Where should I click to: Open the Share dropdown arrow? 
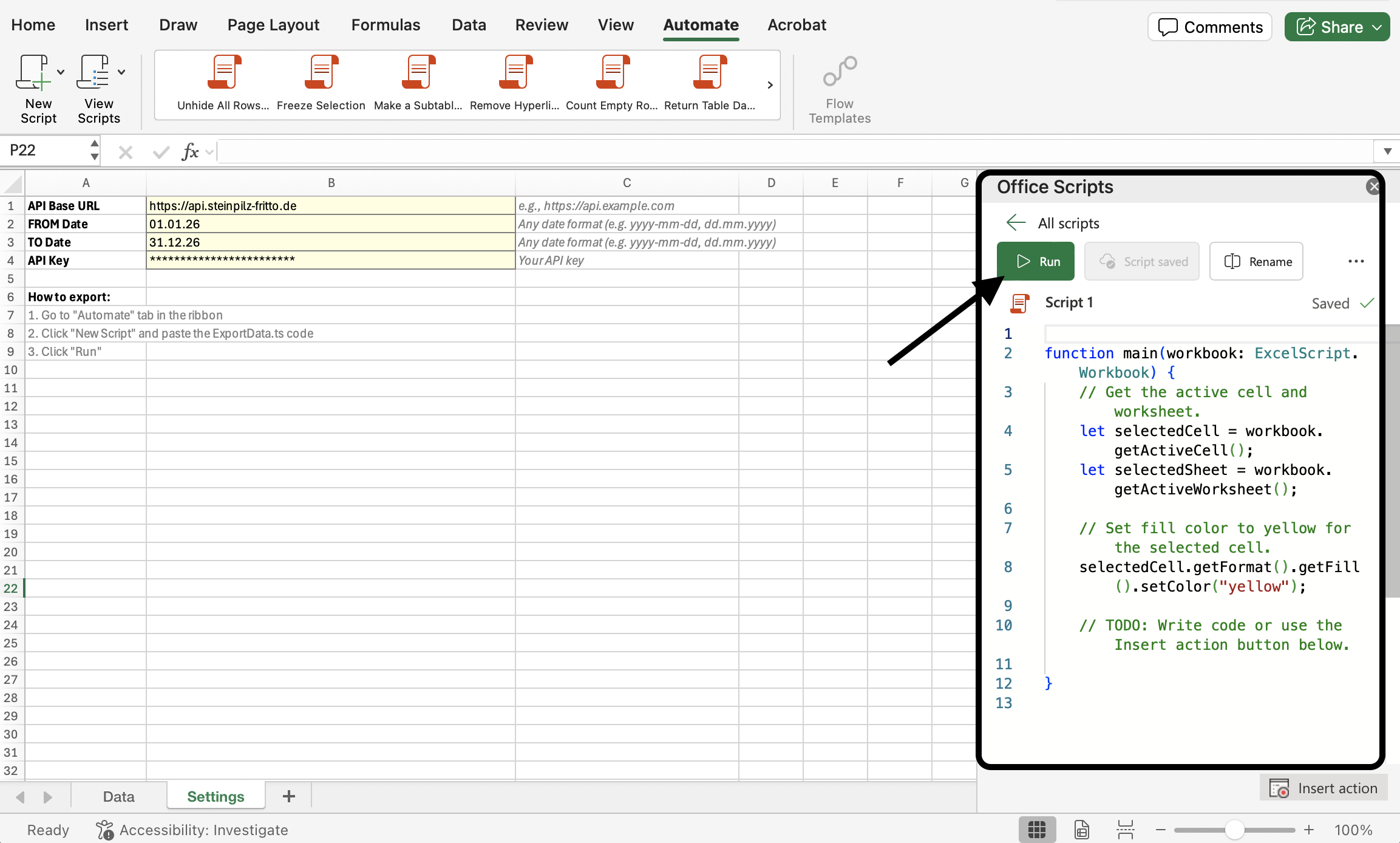(1378, 27)
